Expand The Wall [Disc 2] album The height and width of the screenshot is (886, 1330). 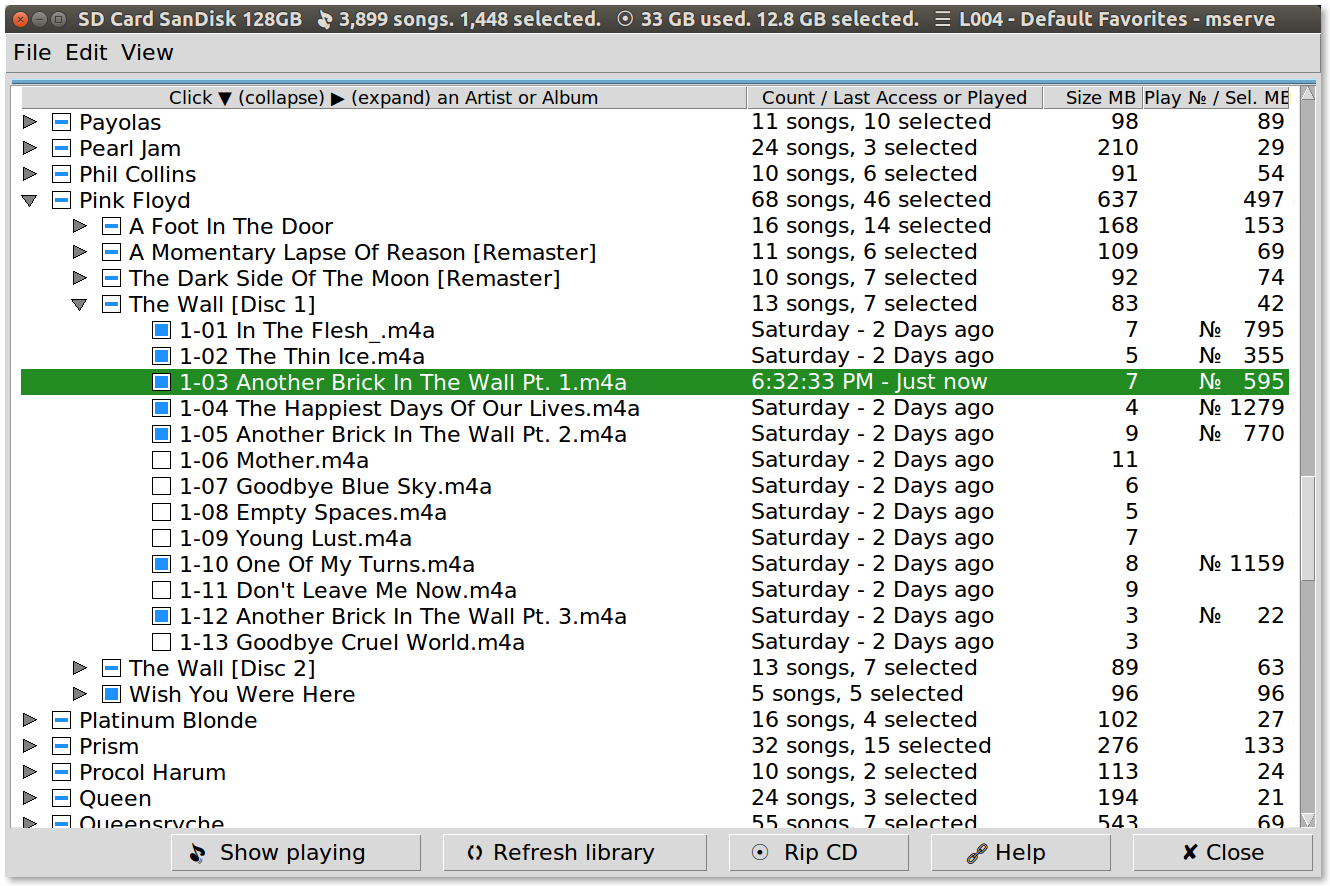tap(80, 668)
